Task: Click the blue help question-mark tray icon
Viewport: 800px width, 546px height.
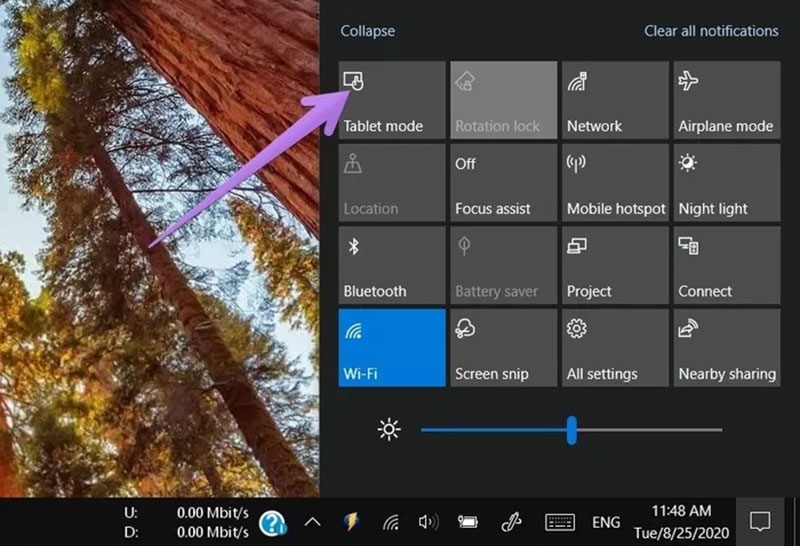Action: pyautogui.click(x=272, y=524)
